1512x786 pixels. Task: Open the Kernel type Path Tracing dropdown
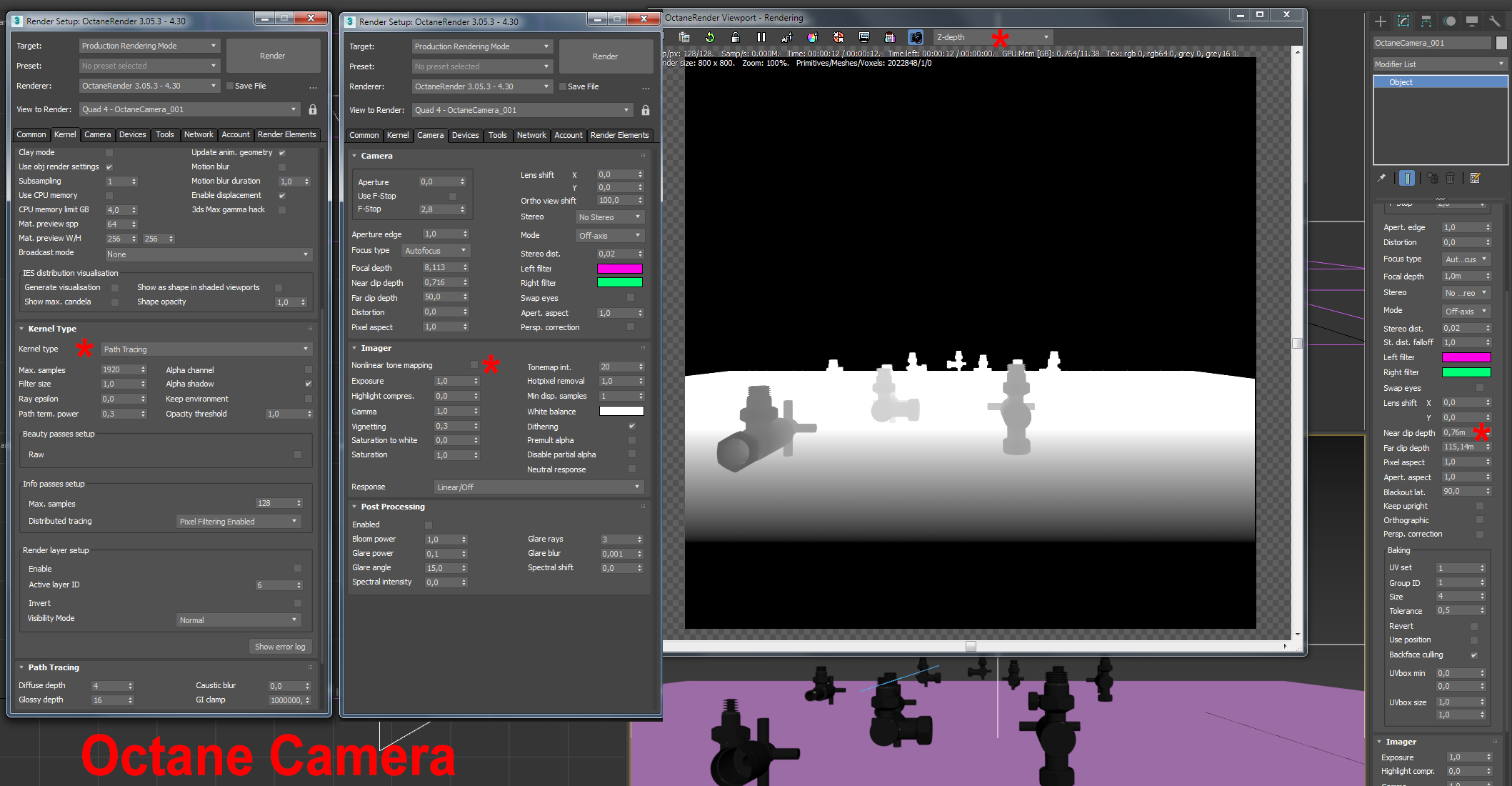pos(206,349)
